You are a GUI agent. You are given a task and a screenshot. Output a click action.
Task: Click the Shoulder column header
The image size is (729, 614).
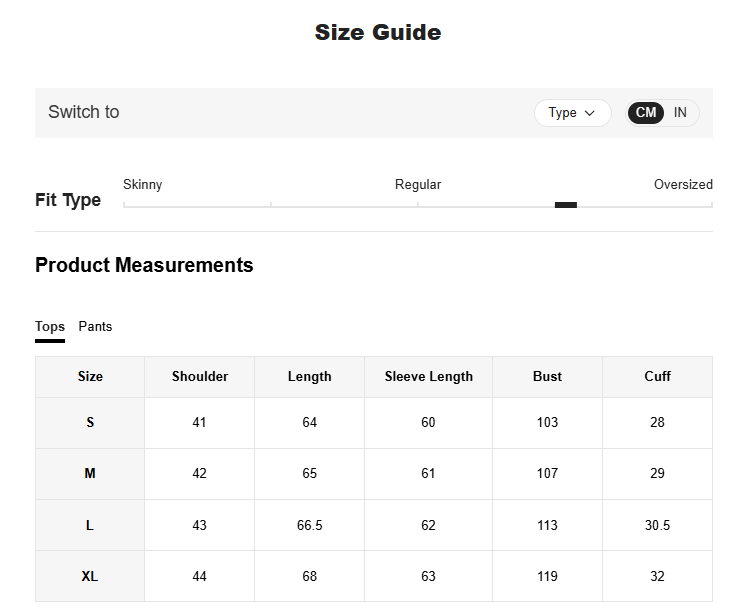[x=200, y=377]
